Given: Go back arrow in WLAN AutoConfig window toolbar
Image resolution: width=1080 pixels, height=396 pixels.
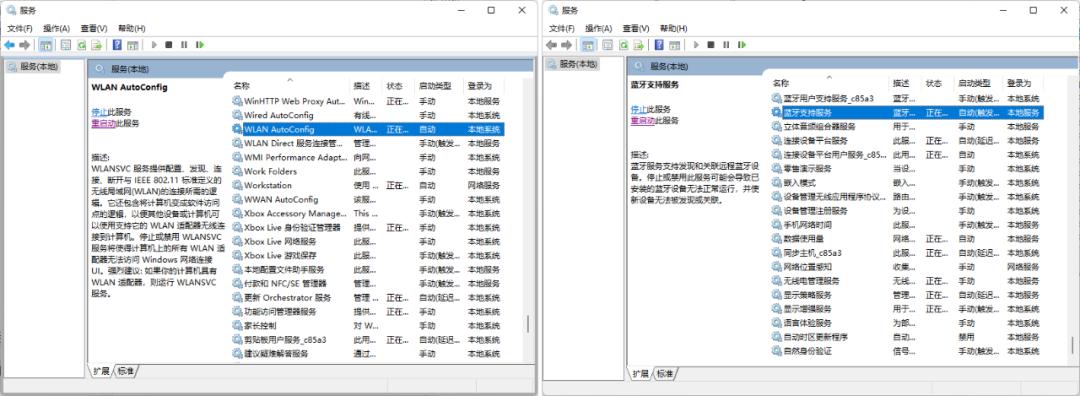Looking at the screenshot, I should point(10,45).
